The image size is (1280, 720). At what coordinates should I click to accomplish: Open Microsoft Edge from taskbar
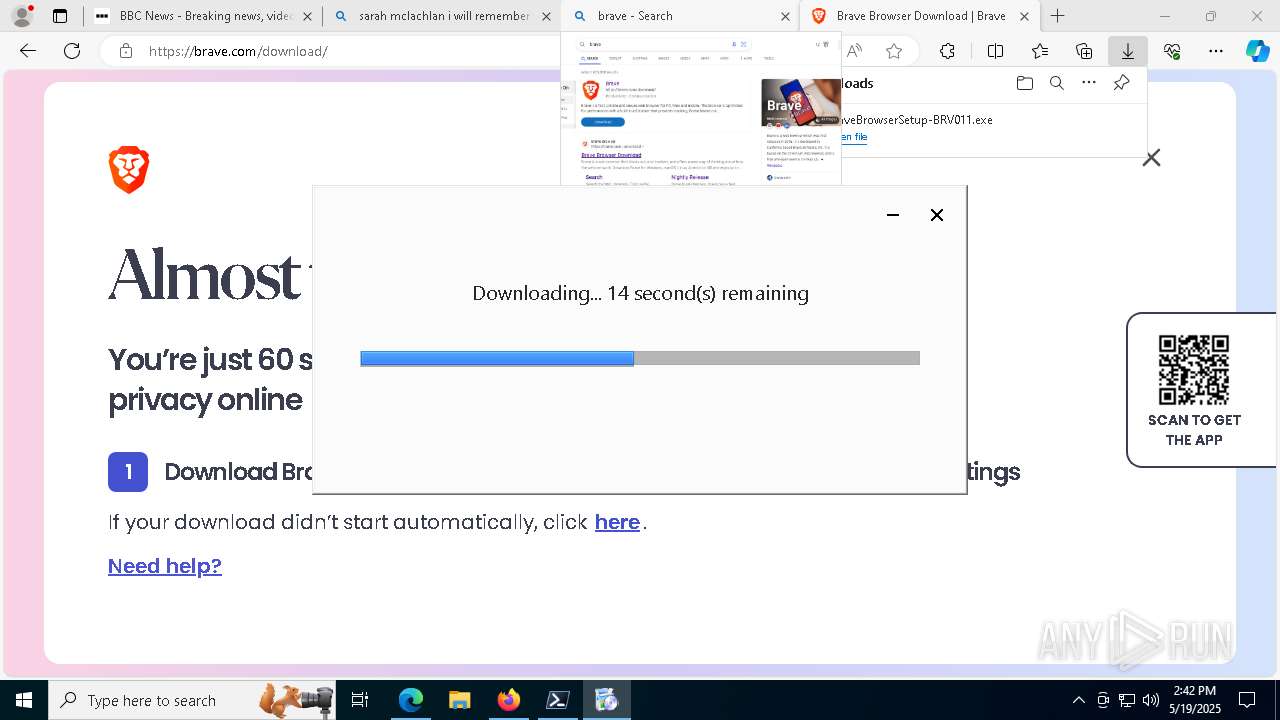[411, 700]
